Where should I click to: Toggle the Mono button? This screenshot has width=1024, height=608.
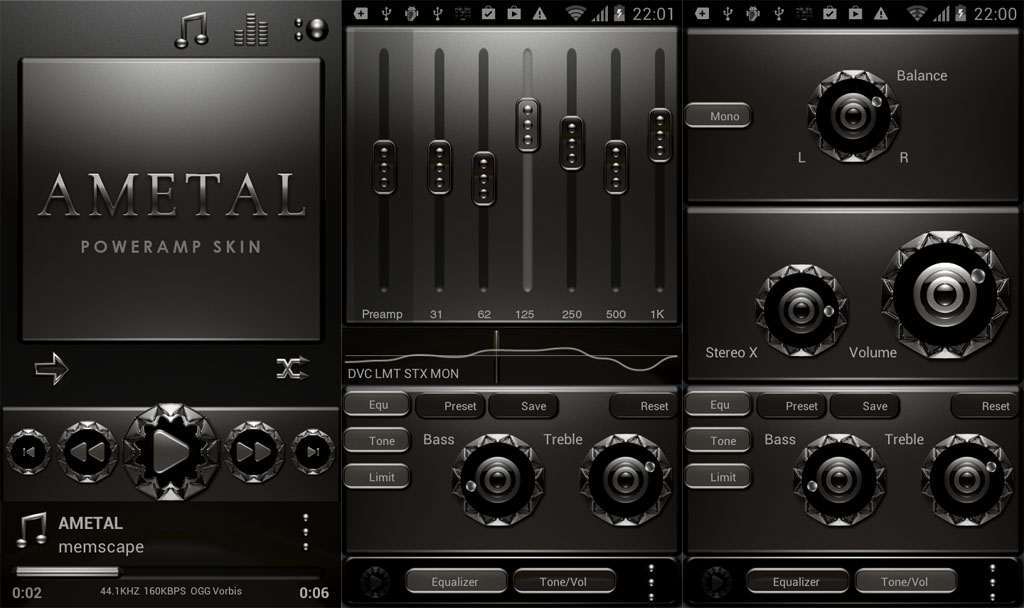(718, 116)
